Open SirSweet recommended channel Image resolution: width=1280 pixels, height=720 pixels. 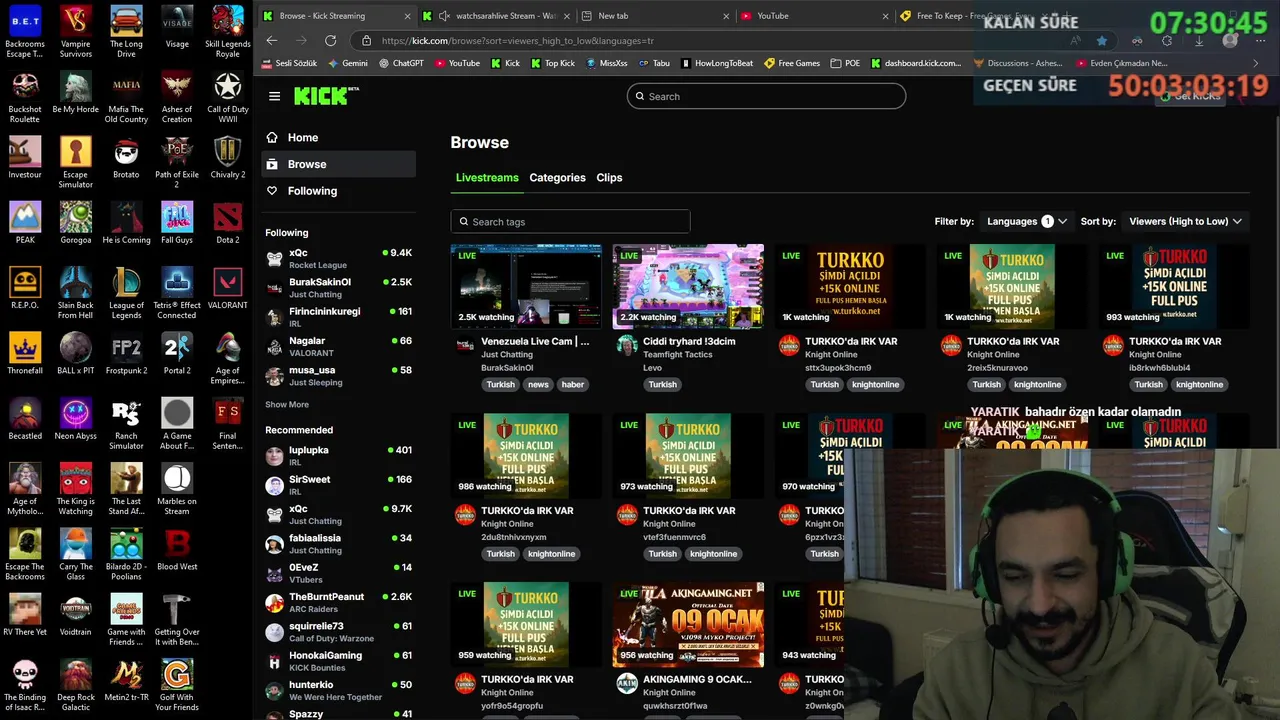pyautogui.click(x=339, y=485)
